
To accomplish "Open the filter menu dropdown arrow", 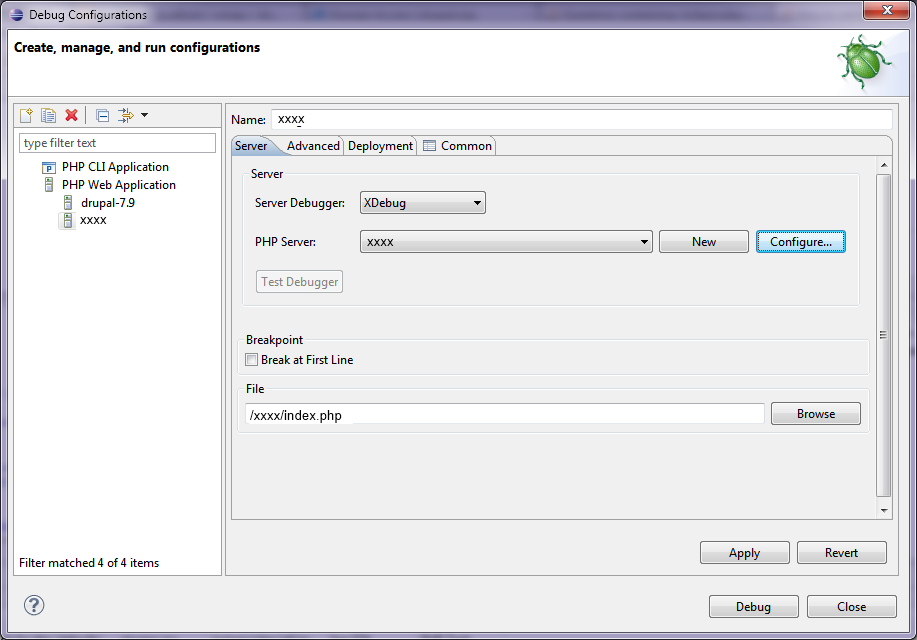I will tap(144, 115).
